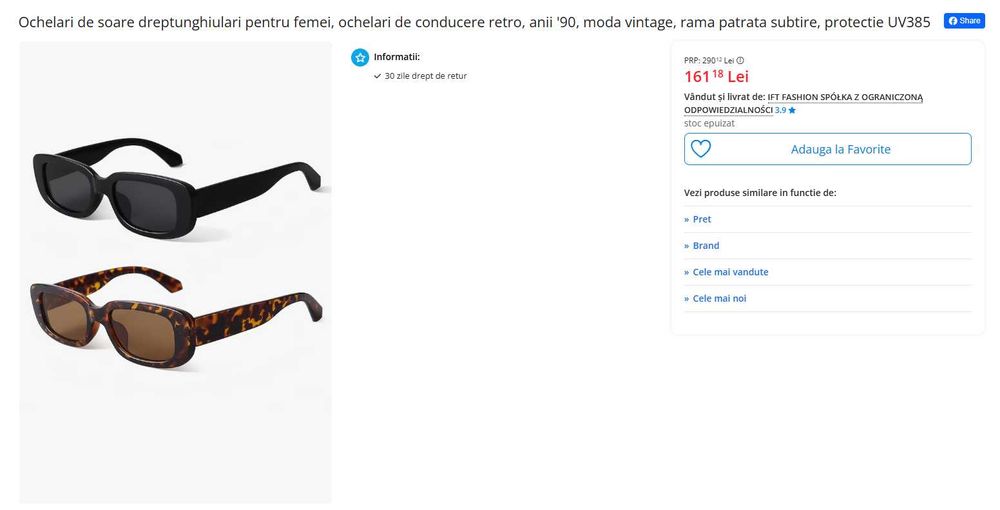
Task: Click the product title text
Action: 475,22
